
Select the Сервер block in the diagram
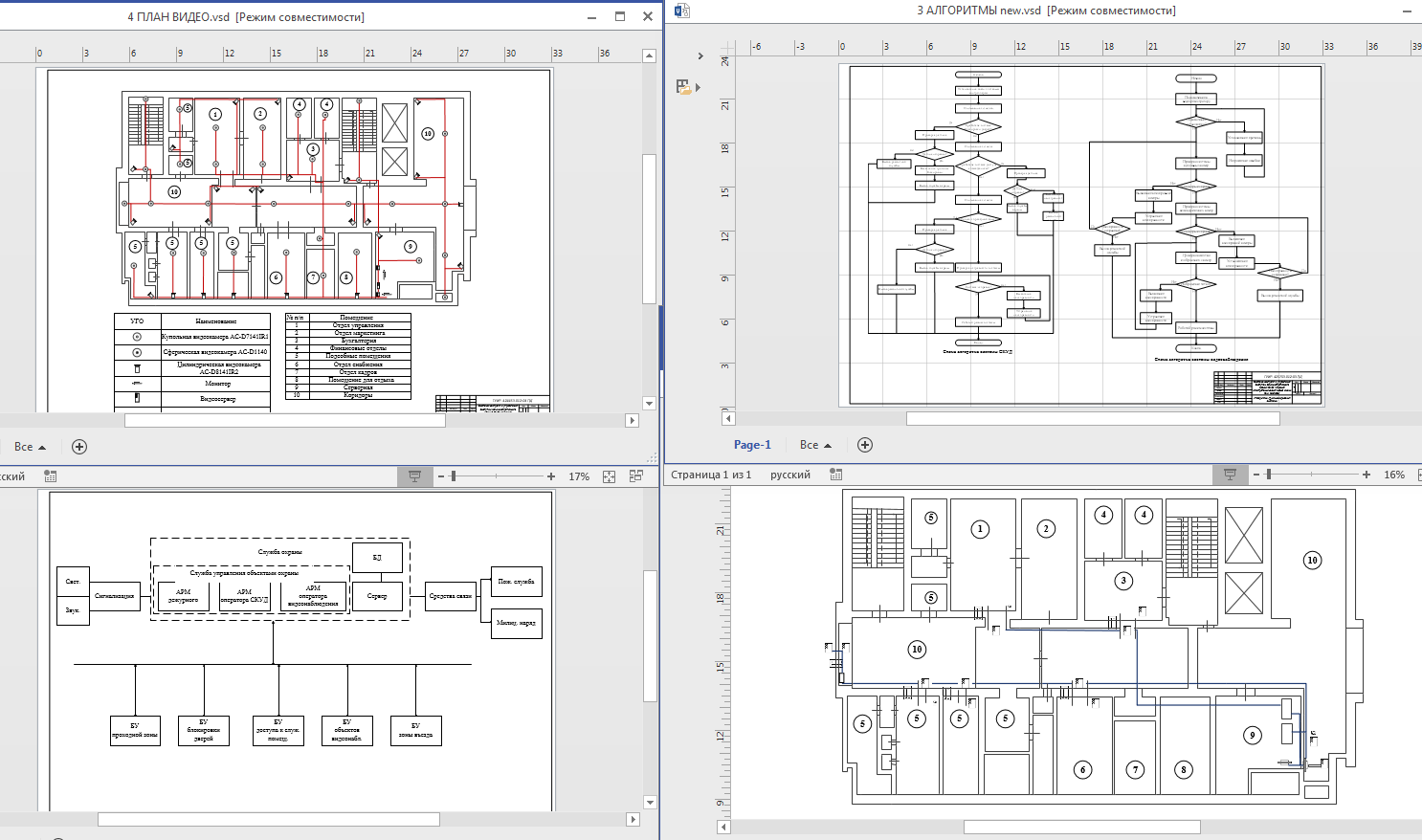(377, 595)
